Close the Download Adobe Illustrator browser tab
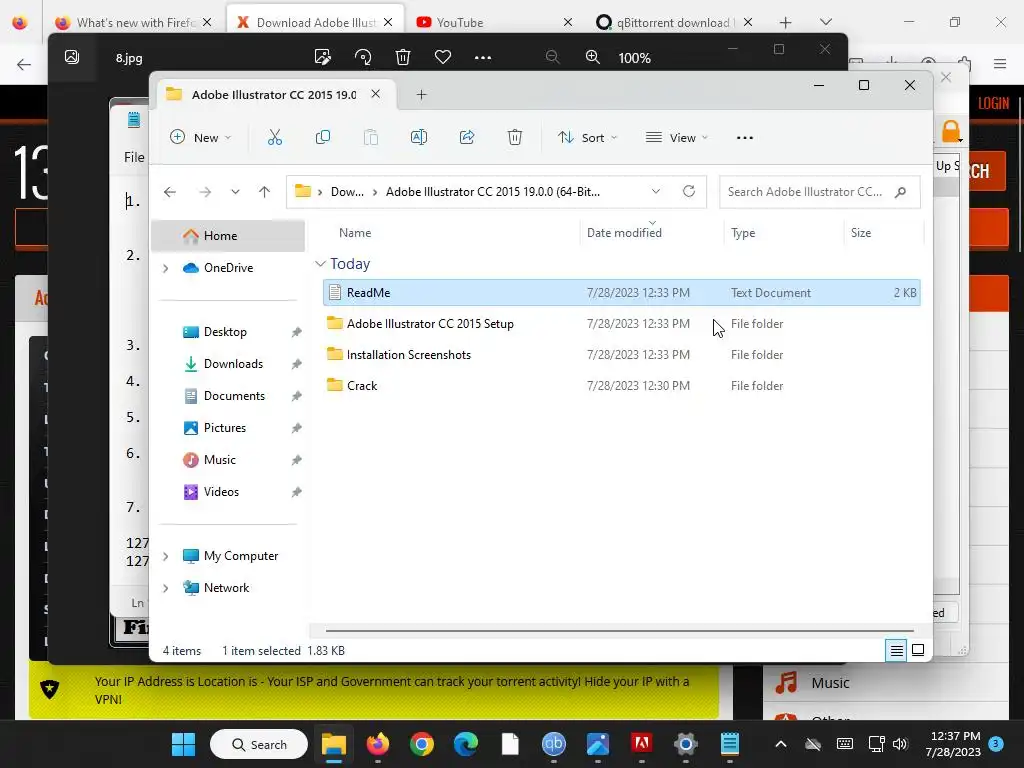 pos(388,22)
